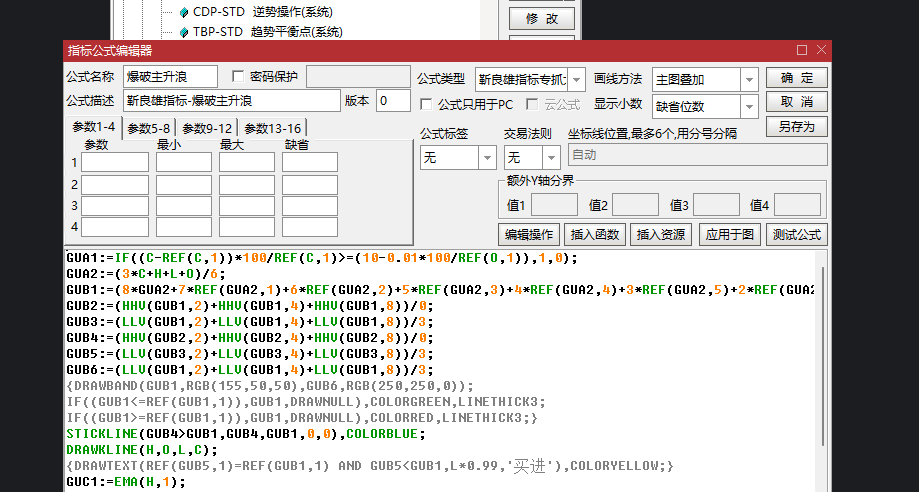Click the CDP-STD diamond icon
This screenshot has width=919, height=492.
[x=183, y=12]
